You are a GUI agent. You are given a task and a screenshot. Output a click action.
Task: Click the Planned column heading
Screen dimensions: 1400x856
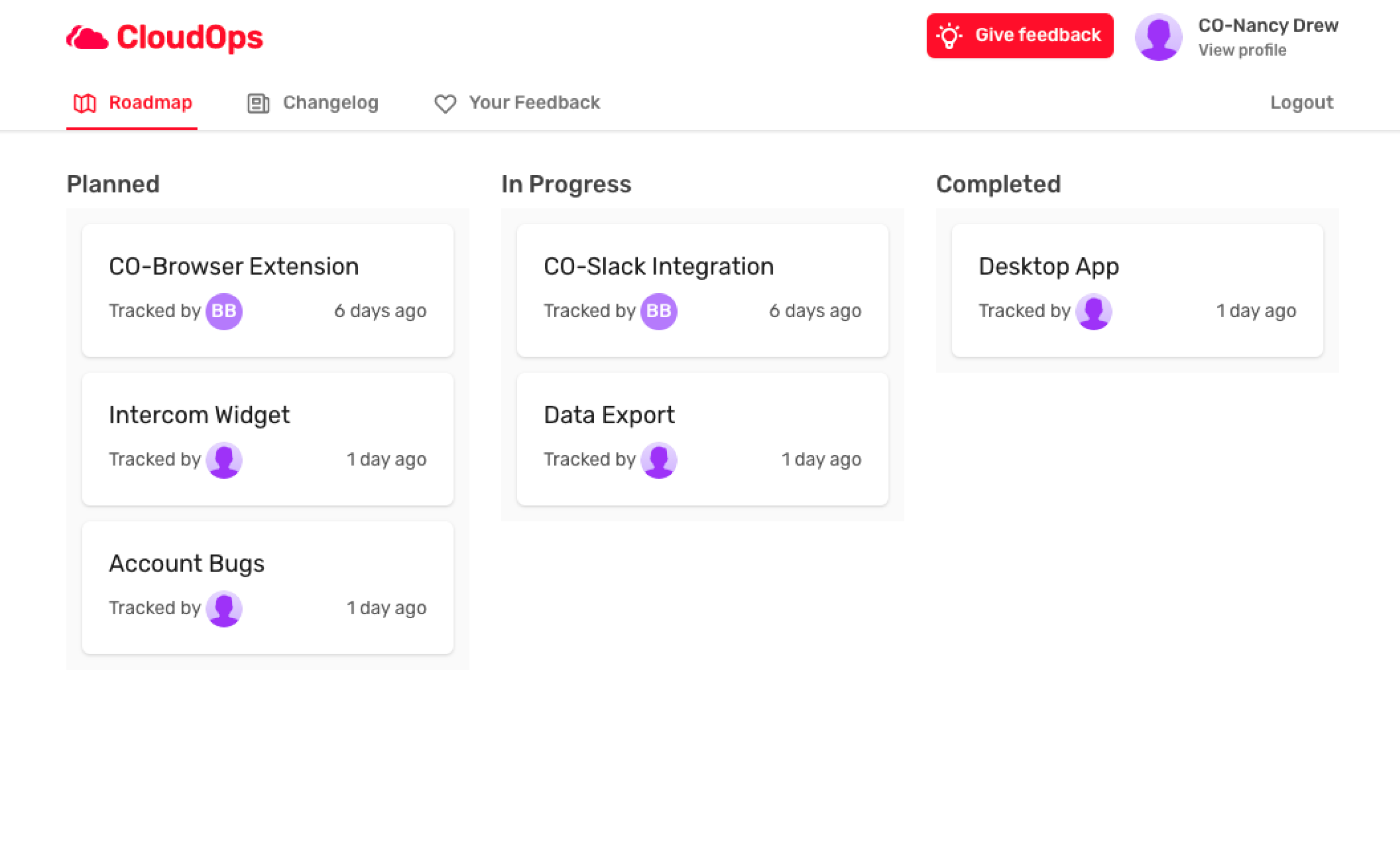[x=113, y=184]
